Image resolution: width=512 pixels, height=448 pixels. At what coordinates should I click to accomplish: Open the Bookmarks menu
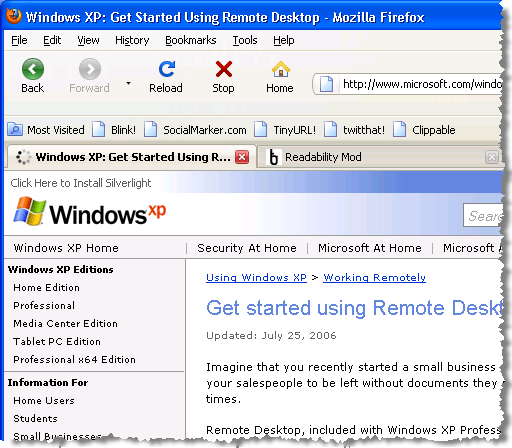[191, 40]
